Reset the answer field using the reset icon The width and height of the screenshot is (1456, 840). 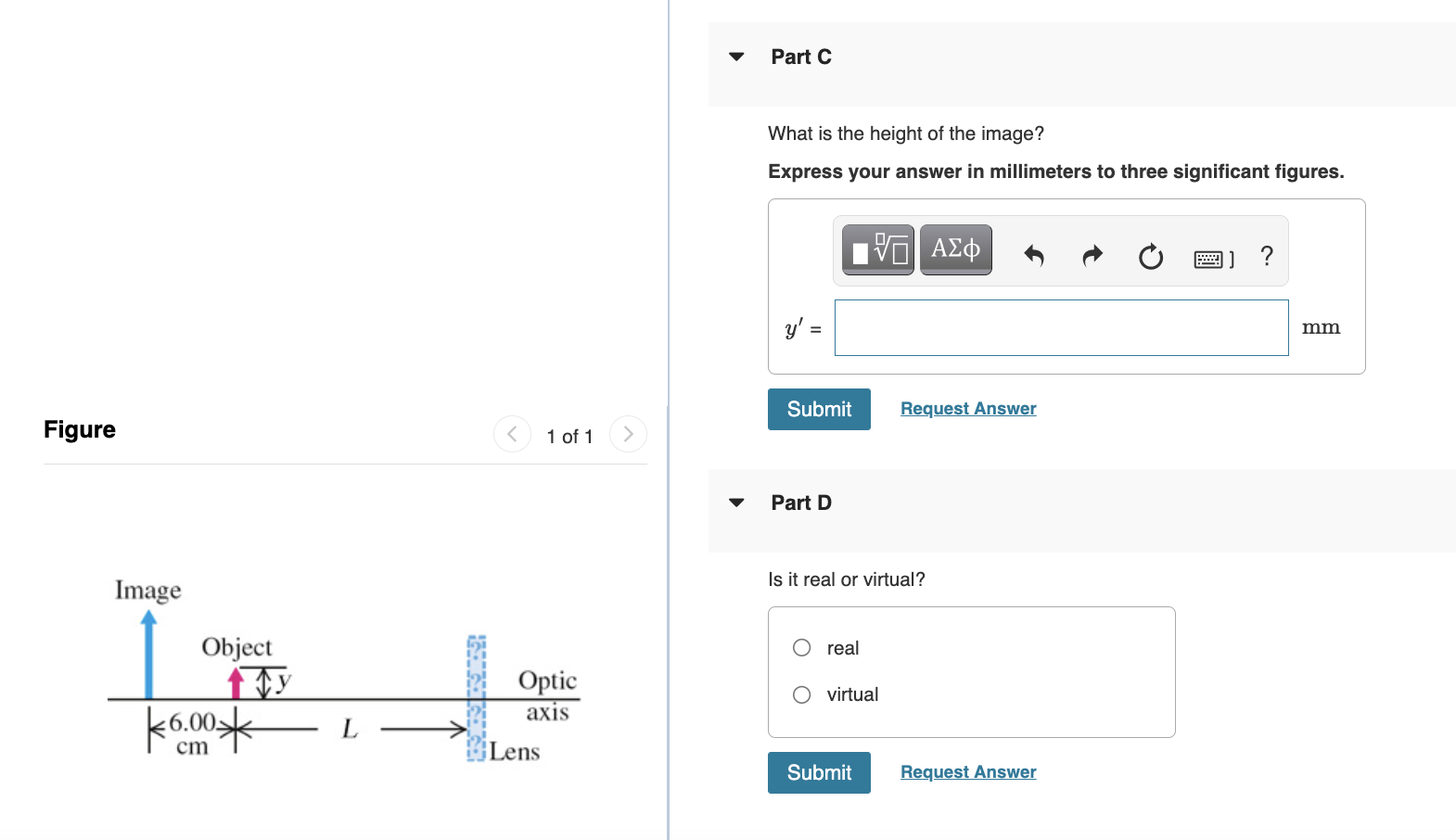(1150, 257)
